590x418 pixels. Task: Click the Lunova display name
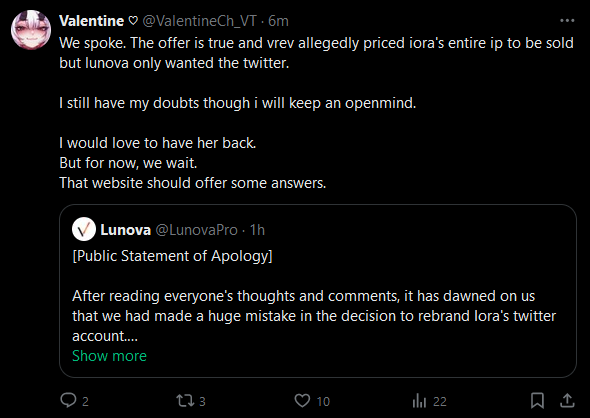coord(126,230)
